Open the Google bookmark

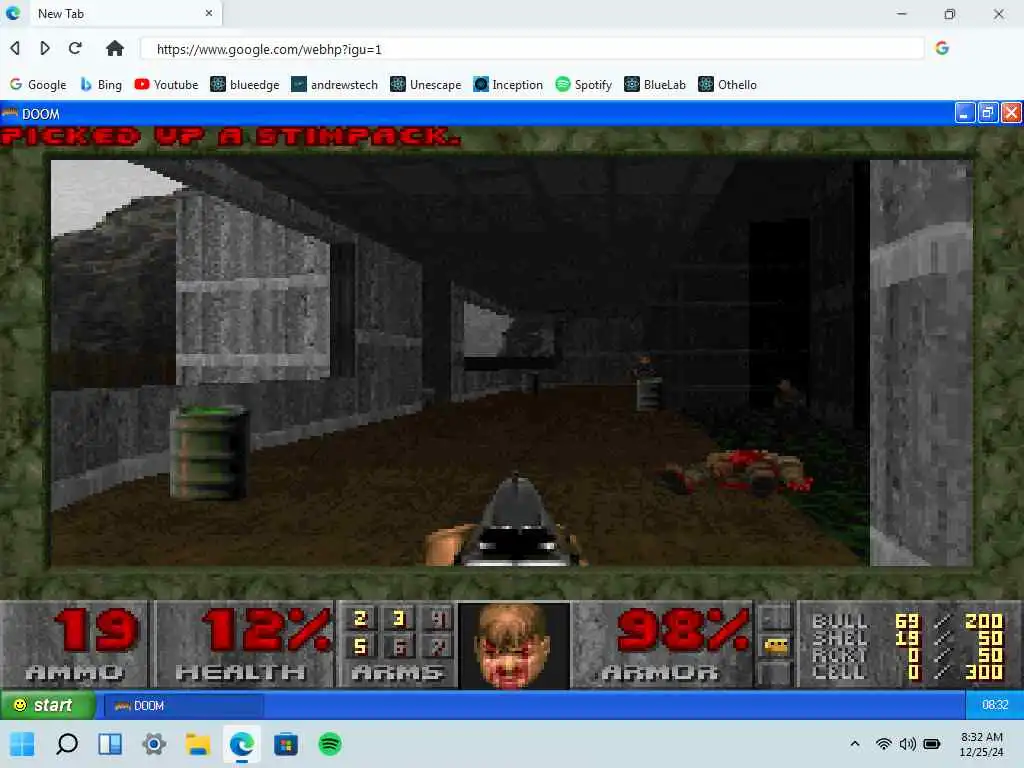38,85
